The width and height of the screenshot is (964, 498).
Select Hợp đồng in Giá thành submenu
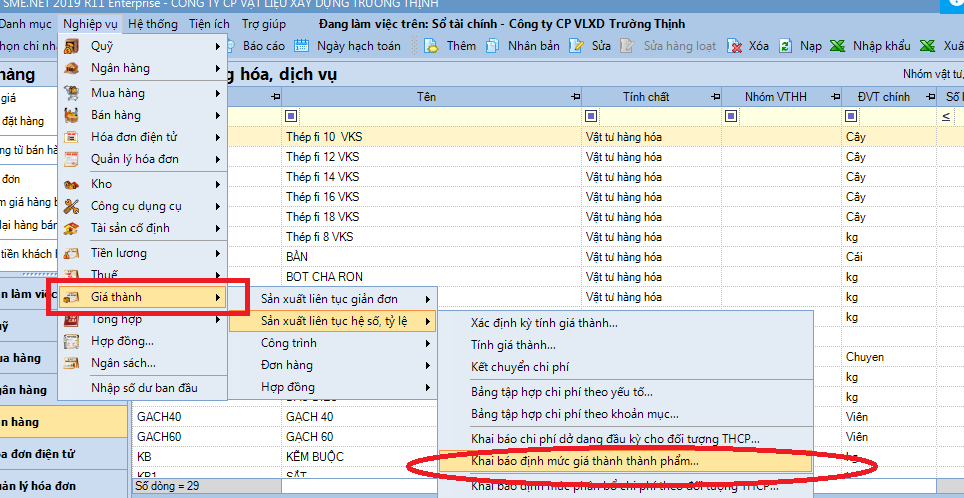coord(333,387)
